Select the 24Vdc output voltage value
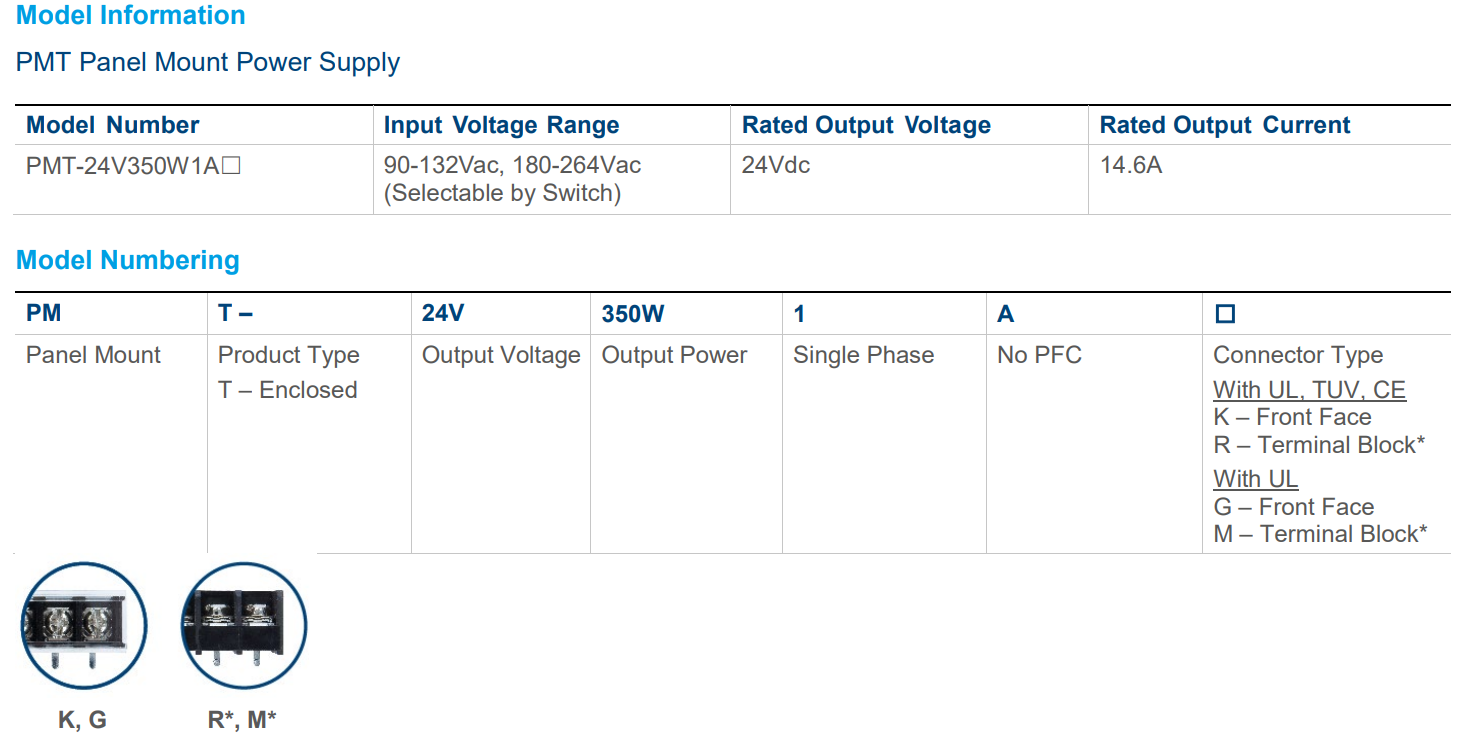1476x738 pixels. pos(776,165)
